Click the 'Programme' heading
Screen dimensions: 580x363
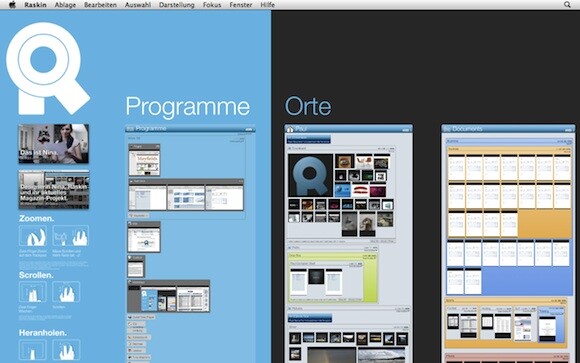point(188,107)
